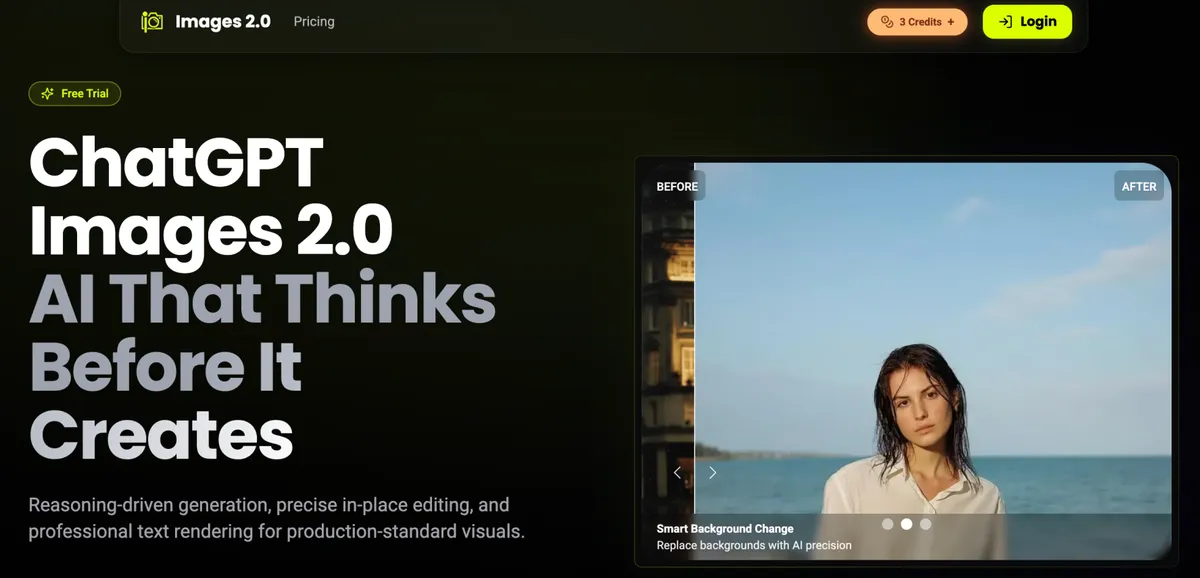Screen dimensions: 1200x578
Task: Click the sparkle icon in Free Trial badge
Action: tap(47, 94)
